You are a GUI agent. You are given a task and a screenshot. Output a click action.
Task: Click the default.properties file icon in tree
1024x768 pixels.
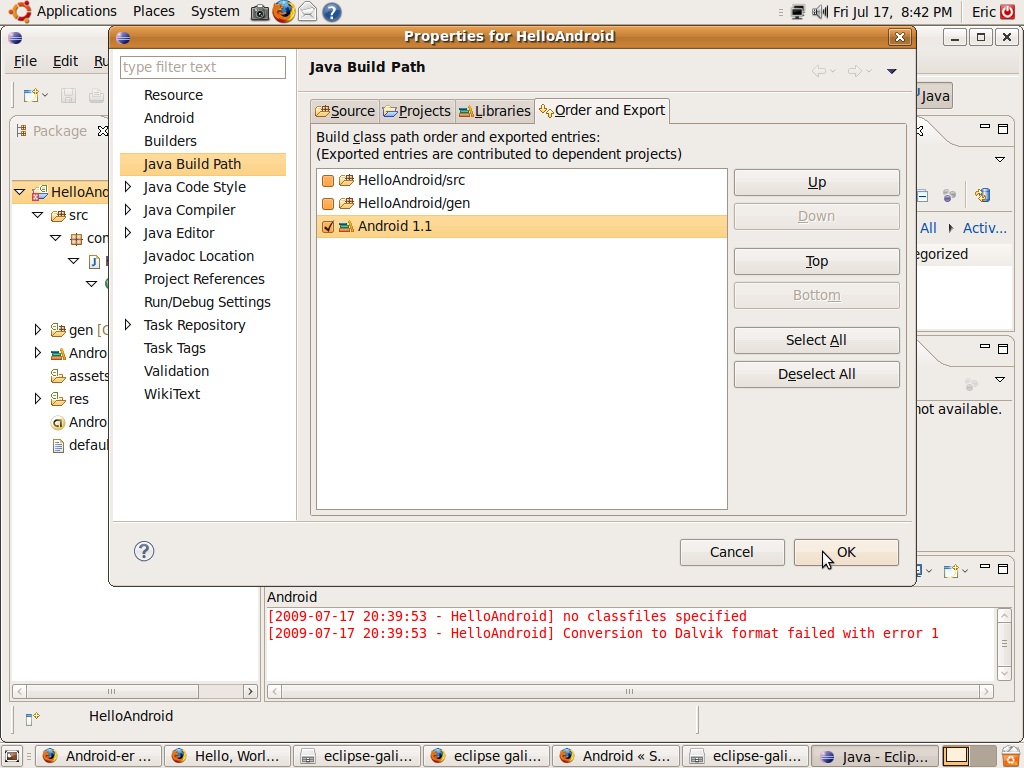coord(58,445)
